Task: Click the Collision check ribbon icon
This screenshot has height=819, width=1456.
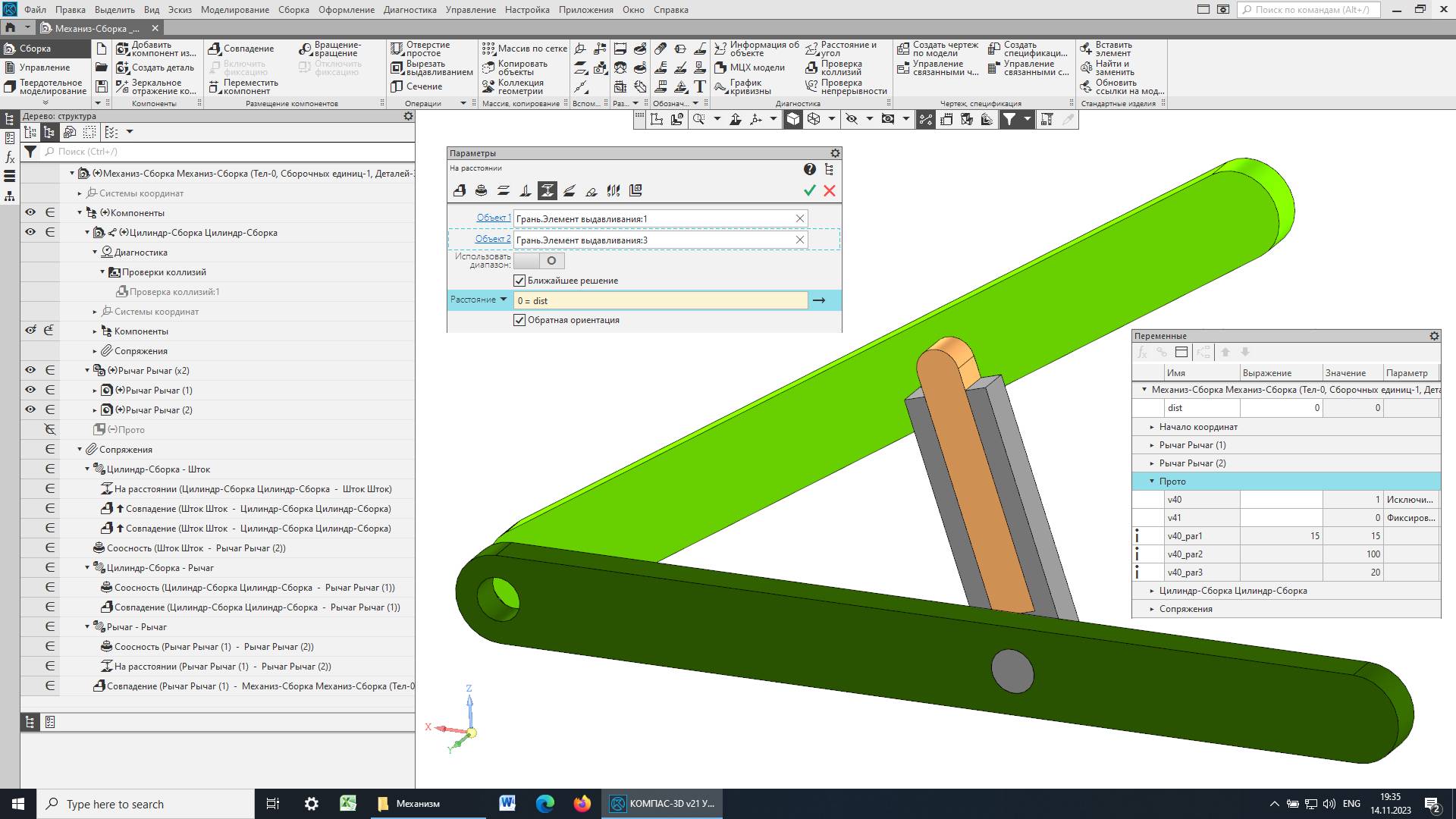Action: point(812,67)
